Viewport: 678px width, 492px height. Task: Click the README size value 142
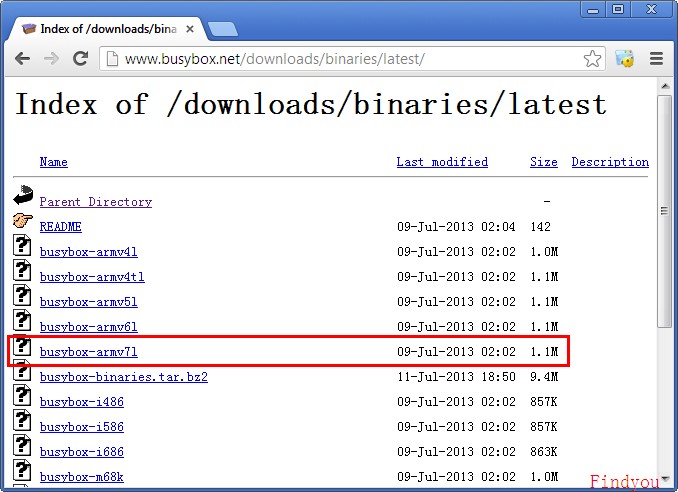point(540,227)
